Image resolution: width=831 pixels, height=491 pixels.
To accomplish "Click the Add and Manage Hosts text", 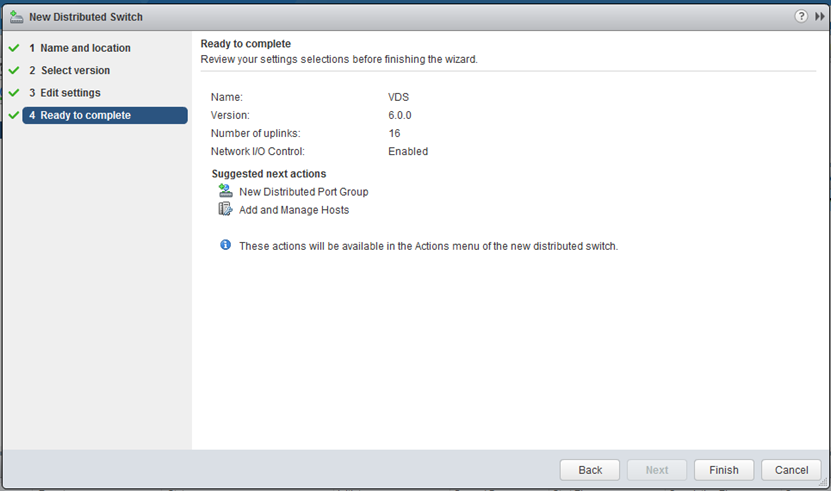I will [x=294, y=210].
